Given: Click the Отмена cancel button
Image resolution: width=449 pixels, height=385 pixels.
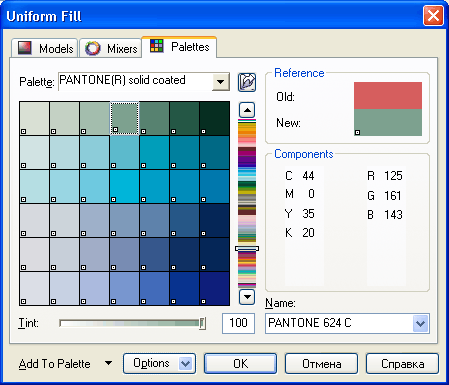Looking at the screenshot, I should tap(321, 363).
